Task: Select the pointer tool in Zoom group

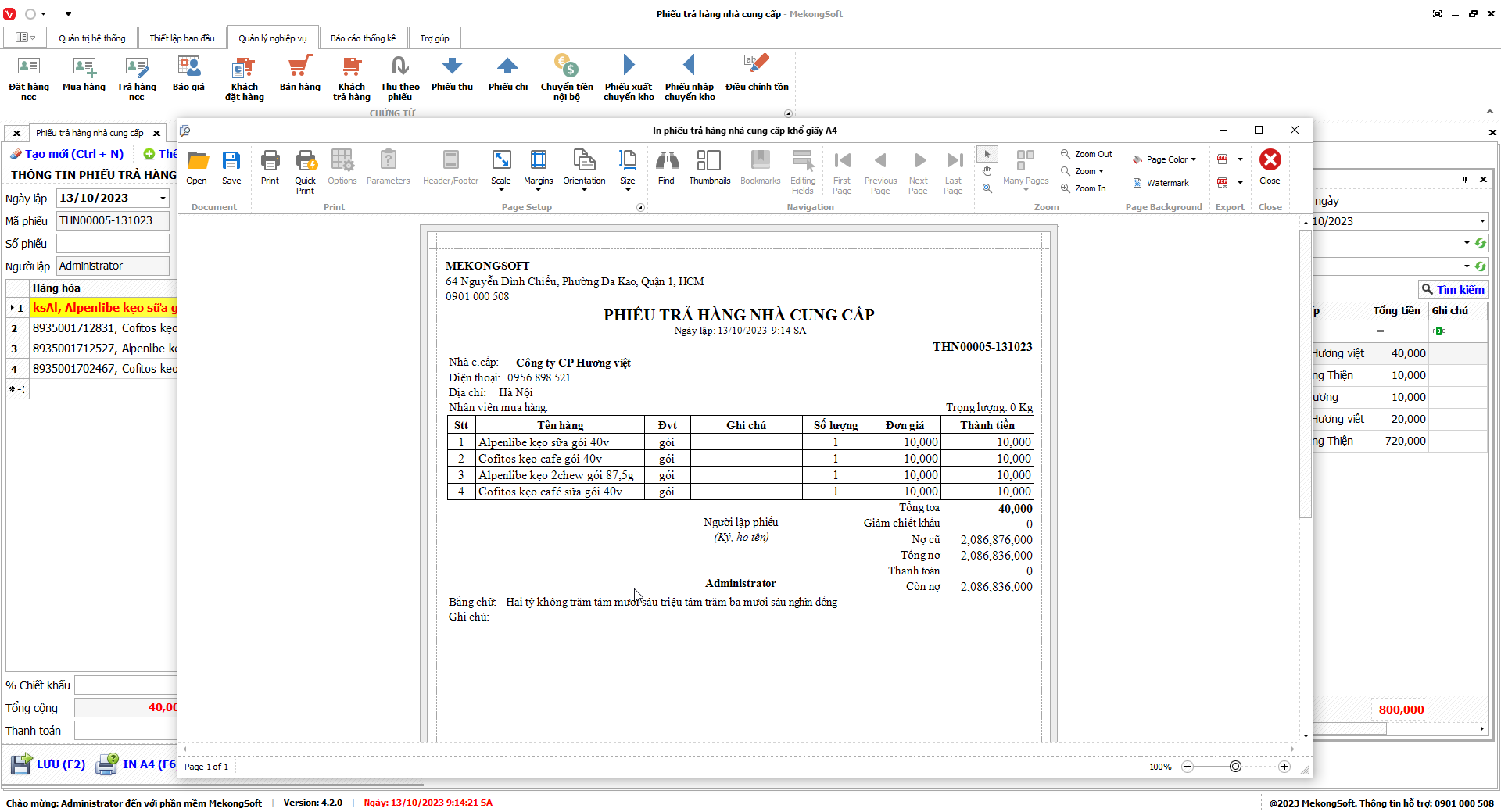Action: click(987, 154)
